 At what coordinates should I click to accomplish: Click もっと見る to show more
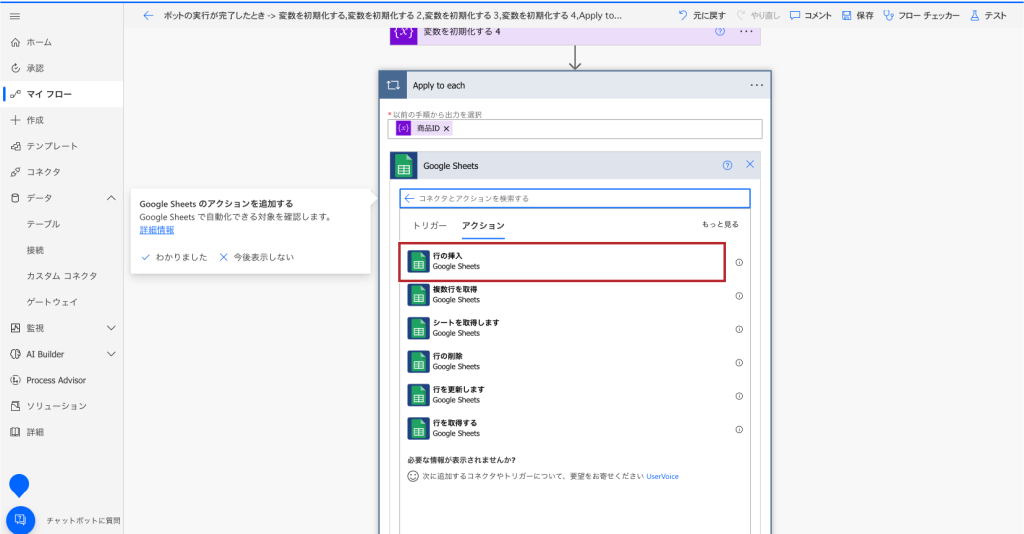tap(720, 225)
